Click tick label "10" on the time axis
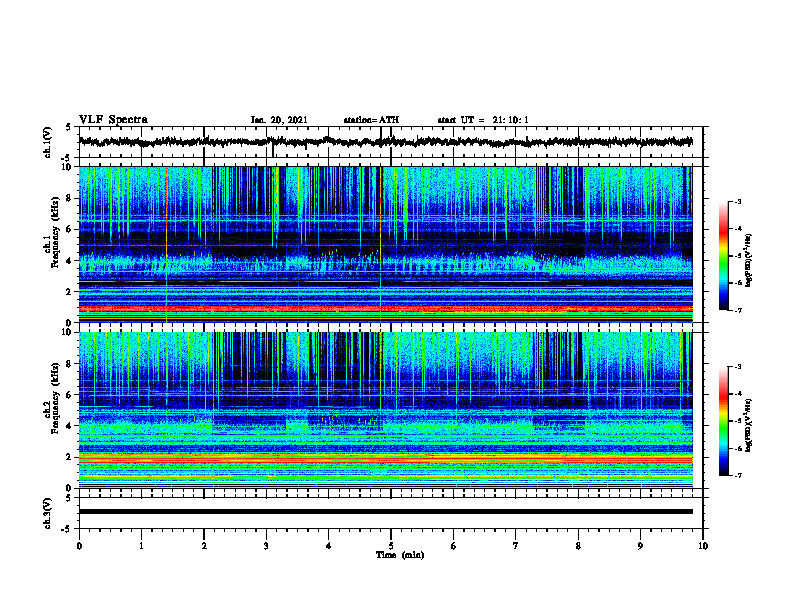The height and width of the screenshot is (612, 792). click(703, 546)
